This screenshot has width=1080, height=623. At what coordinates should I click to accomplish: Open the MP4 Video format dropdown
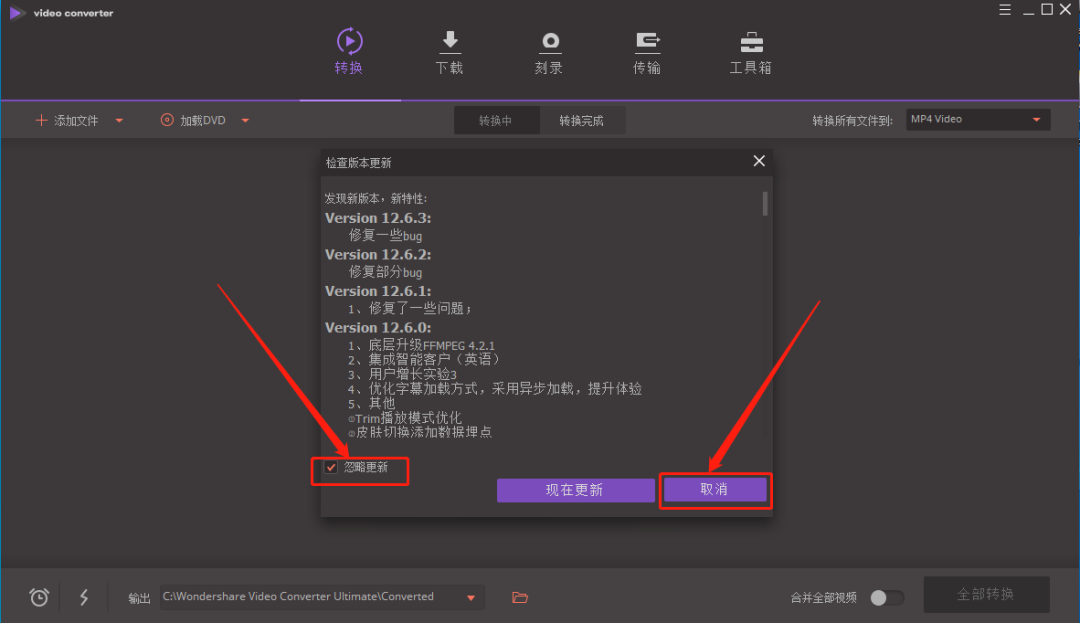[x=978, y=120]
